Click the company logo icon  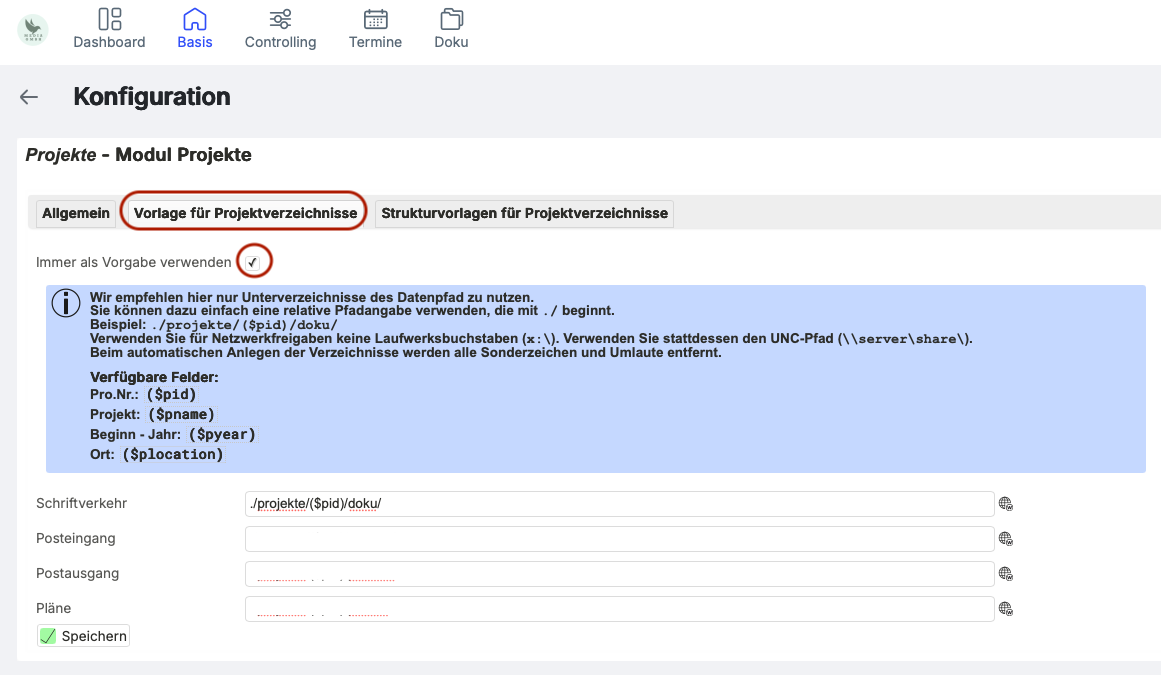tap(33, 29)
